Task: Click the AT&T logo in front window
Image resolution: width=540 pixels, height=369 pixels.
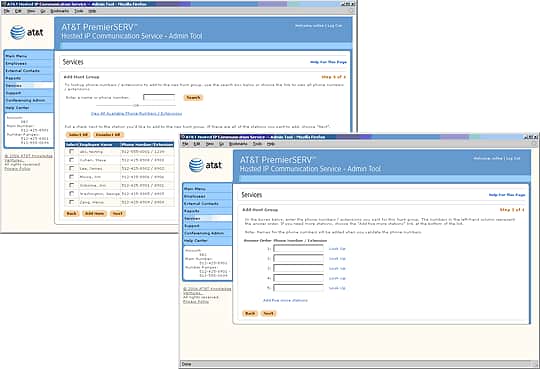Action: [205, 165]
